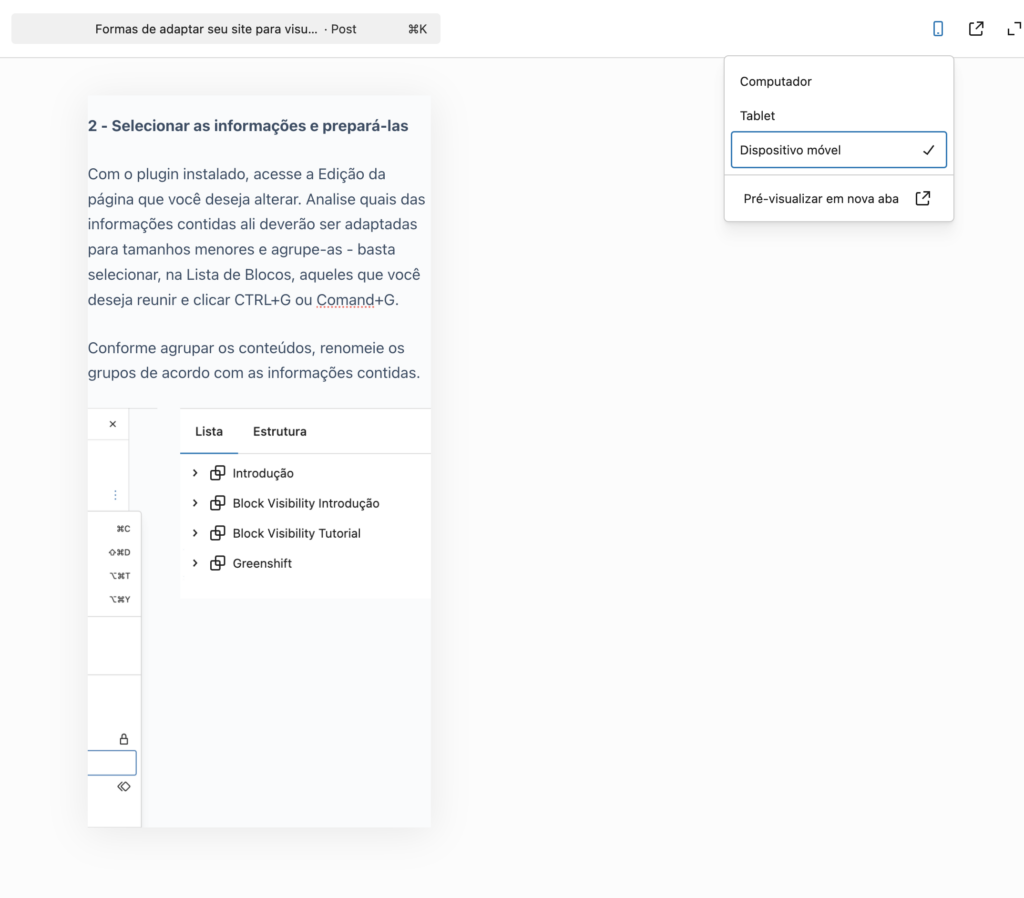Switch to the Lista tab
This screenshot has height=898, width=1024.
tap(209, 431)
